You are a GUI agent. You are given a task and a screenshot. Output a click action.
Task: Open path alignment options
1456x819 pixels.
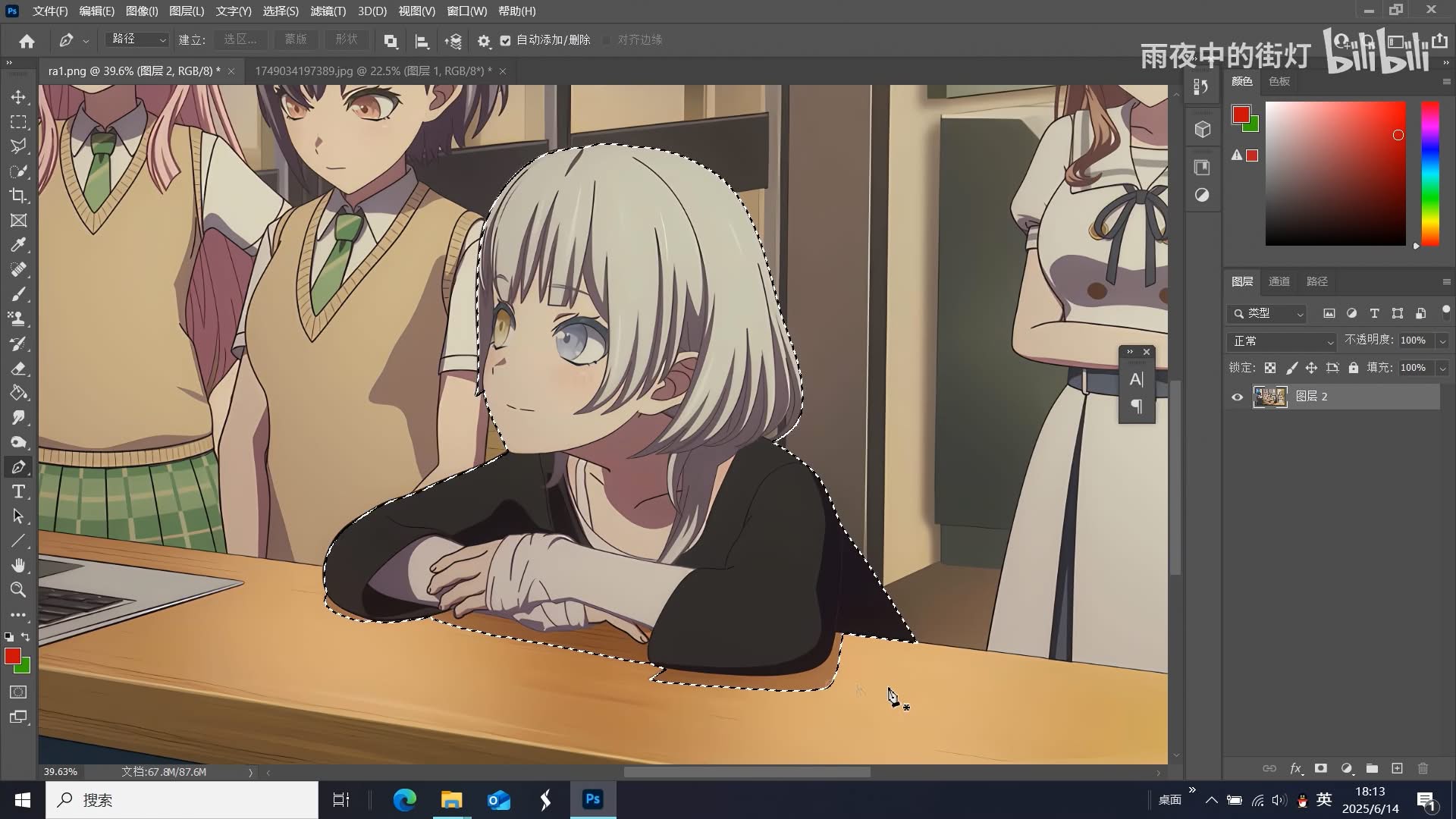click(x=422, y=41)
